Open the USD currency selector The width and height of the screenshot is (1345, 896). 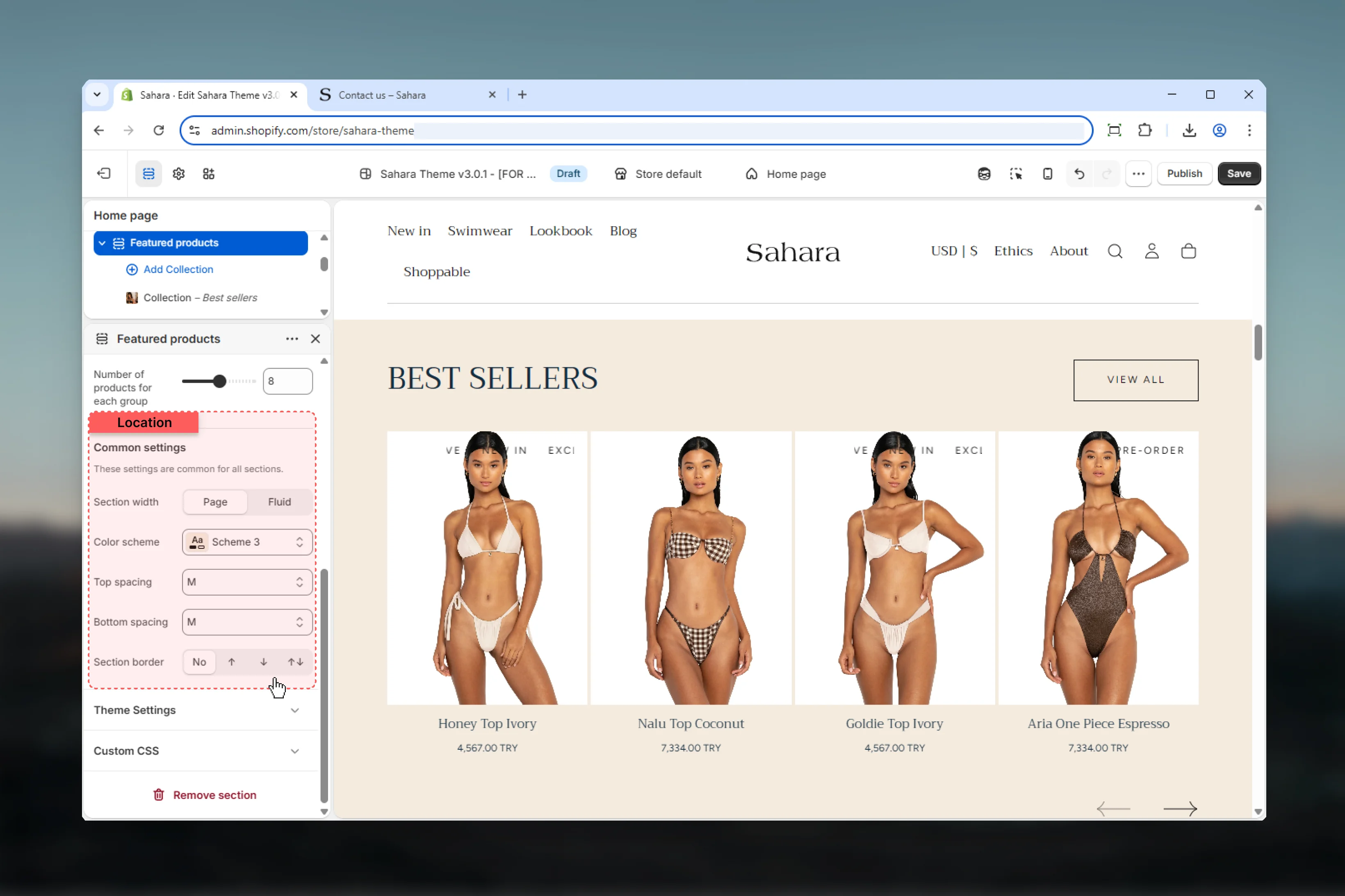(x=953, y=251)
